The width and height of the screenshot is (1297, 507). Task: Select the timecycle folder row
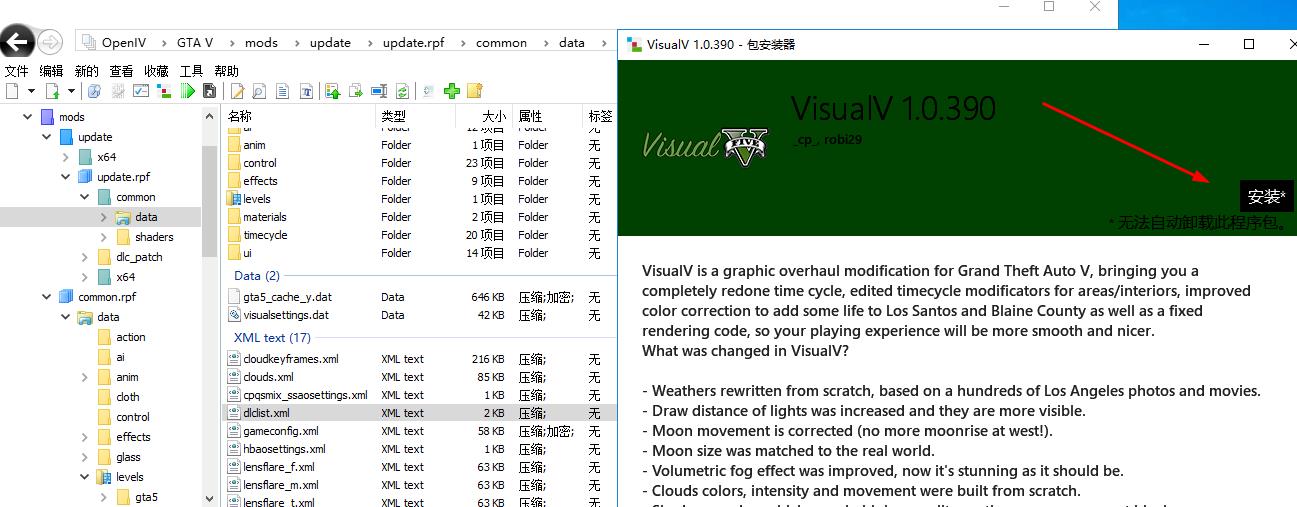(420, 235)
